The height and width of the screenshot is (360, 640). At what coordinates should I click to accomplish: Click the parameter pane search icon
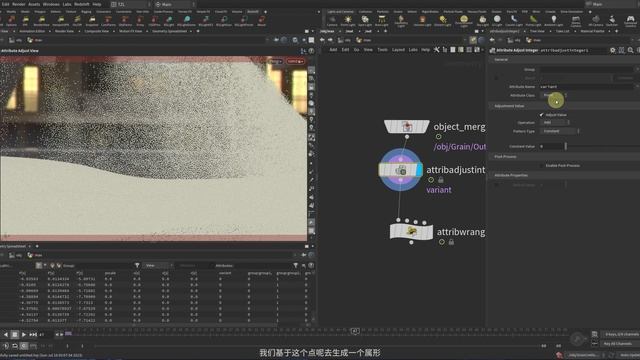point(631,50)
